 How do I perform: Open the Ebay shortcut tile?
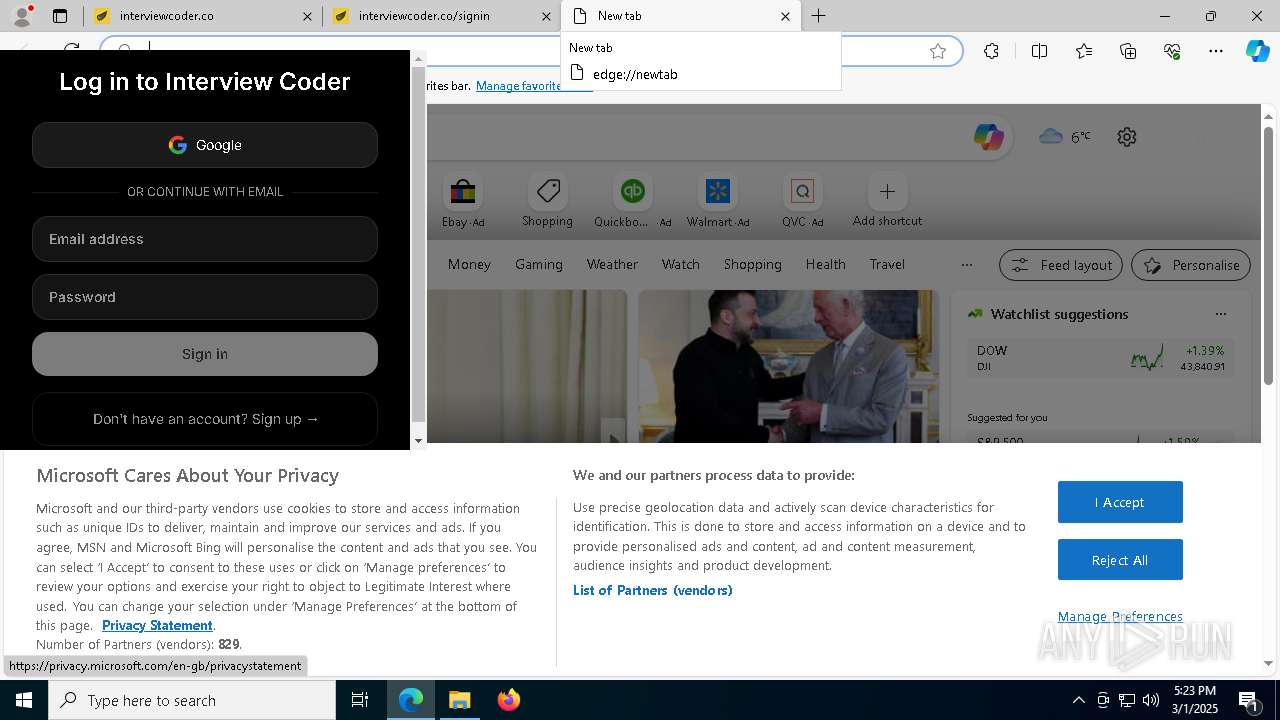[x=463, y=201]
